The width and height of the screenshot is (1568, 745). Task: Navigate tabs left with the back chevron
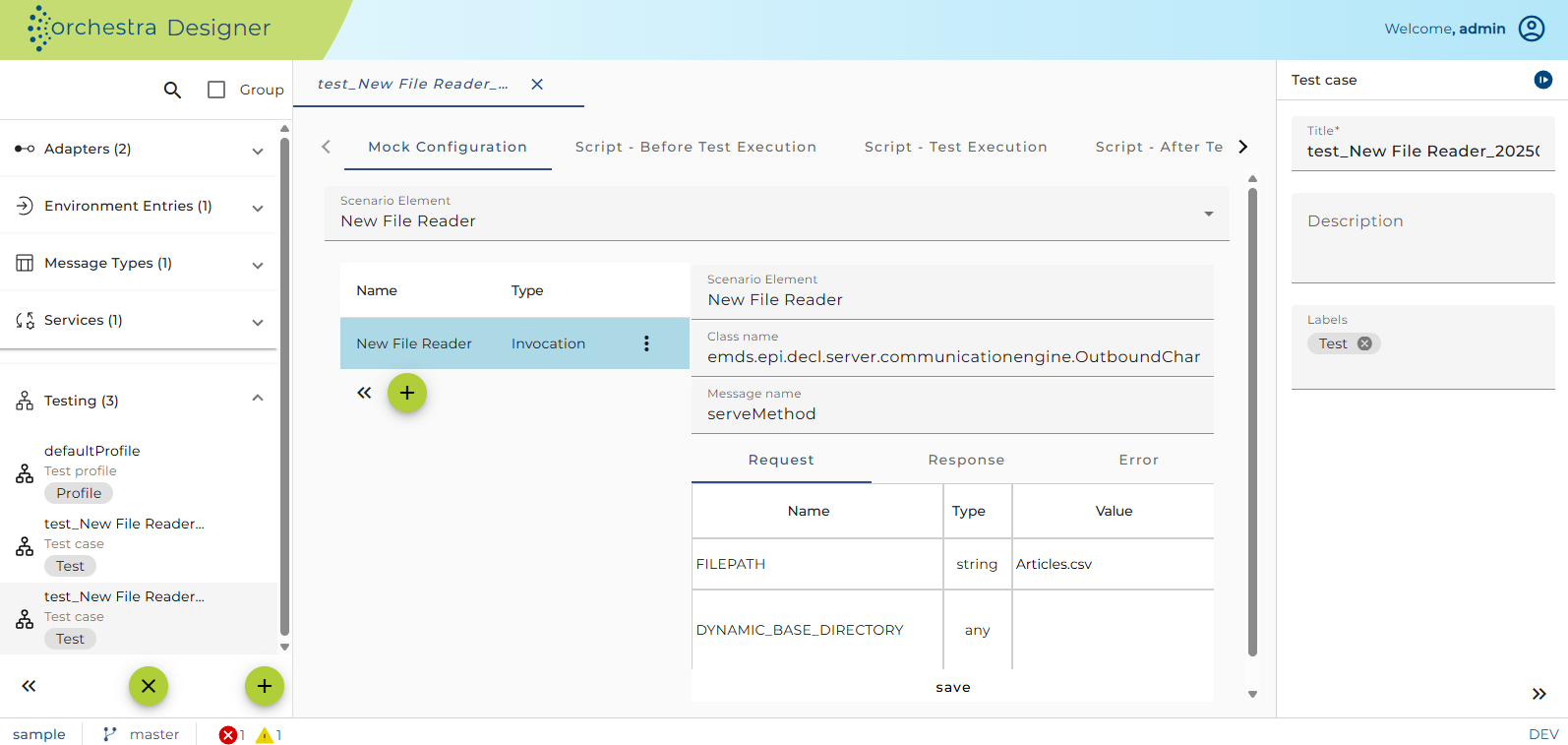pyautogui.click(x=326, y=147)
